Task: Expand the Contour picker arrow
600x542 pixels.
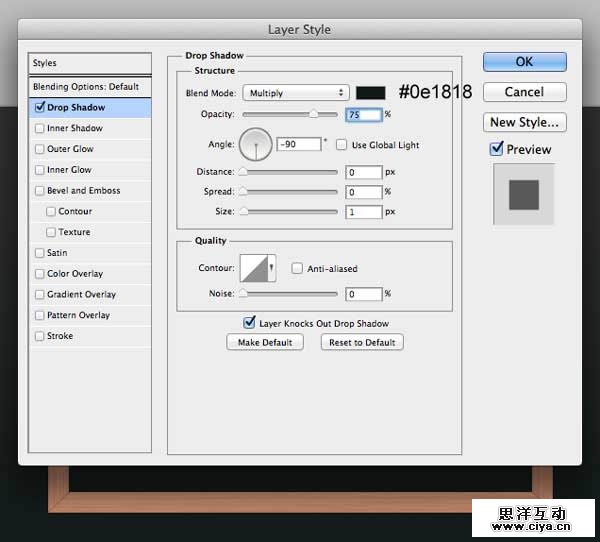Action: pyautogui.click(x=270, y=268)
